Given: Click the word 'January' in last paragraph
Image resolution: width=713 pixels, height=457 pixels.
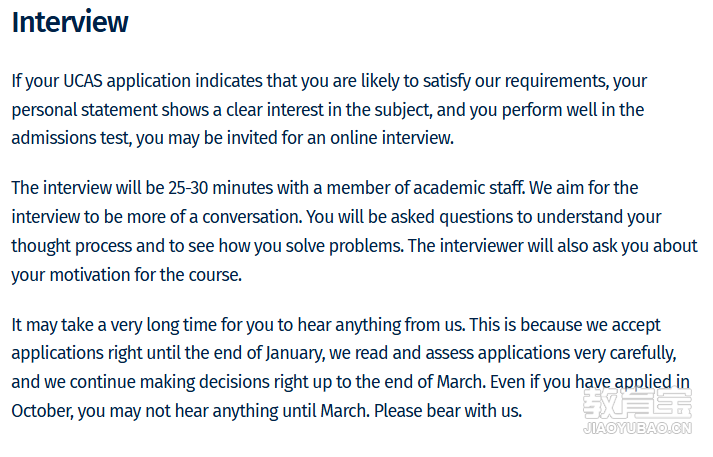Looking at the screenshot, I should point(296,353).
